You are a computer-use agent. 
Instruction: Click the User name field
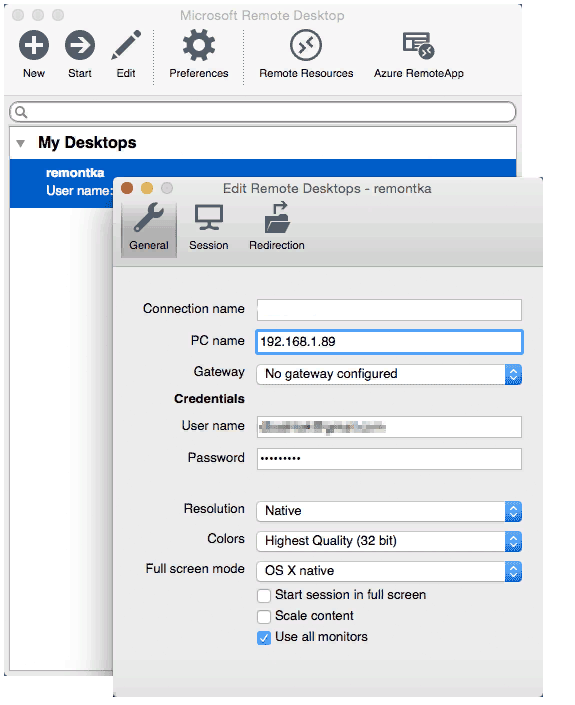pyautogui.click(x=389, y=427)
